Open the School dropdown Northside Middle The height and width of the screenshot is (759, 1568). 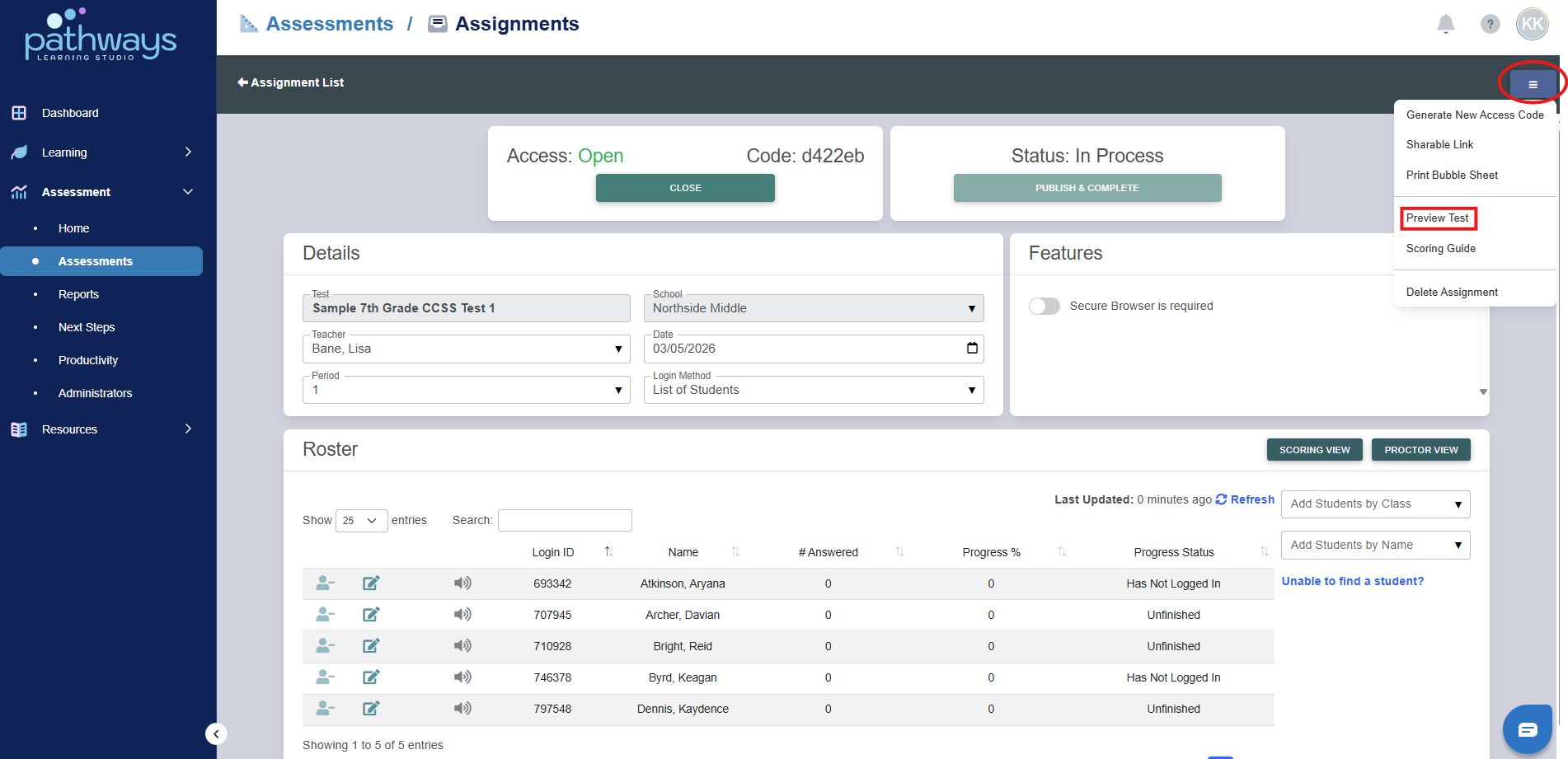[814, 308]
